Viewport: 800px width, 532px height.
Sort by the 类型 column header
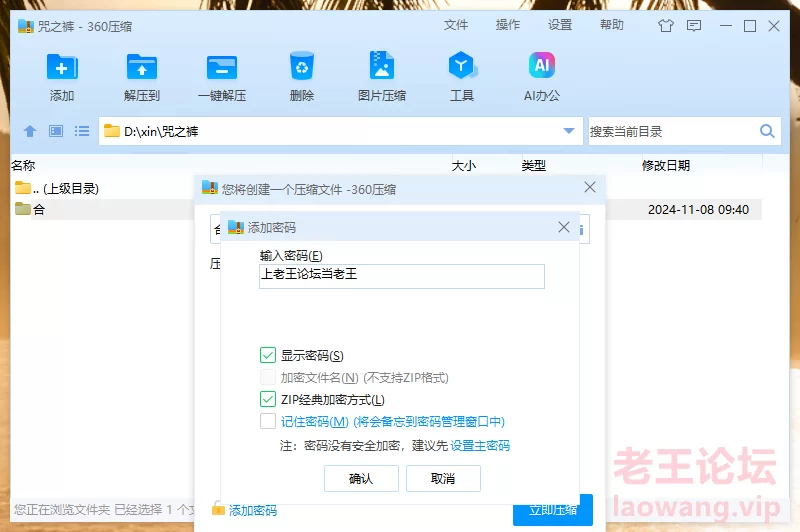tap(534, 165)
